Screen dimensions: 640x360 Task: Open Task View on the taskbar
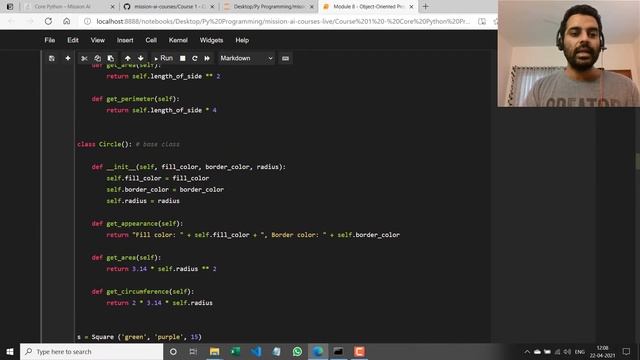[x=193, y=351]
